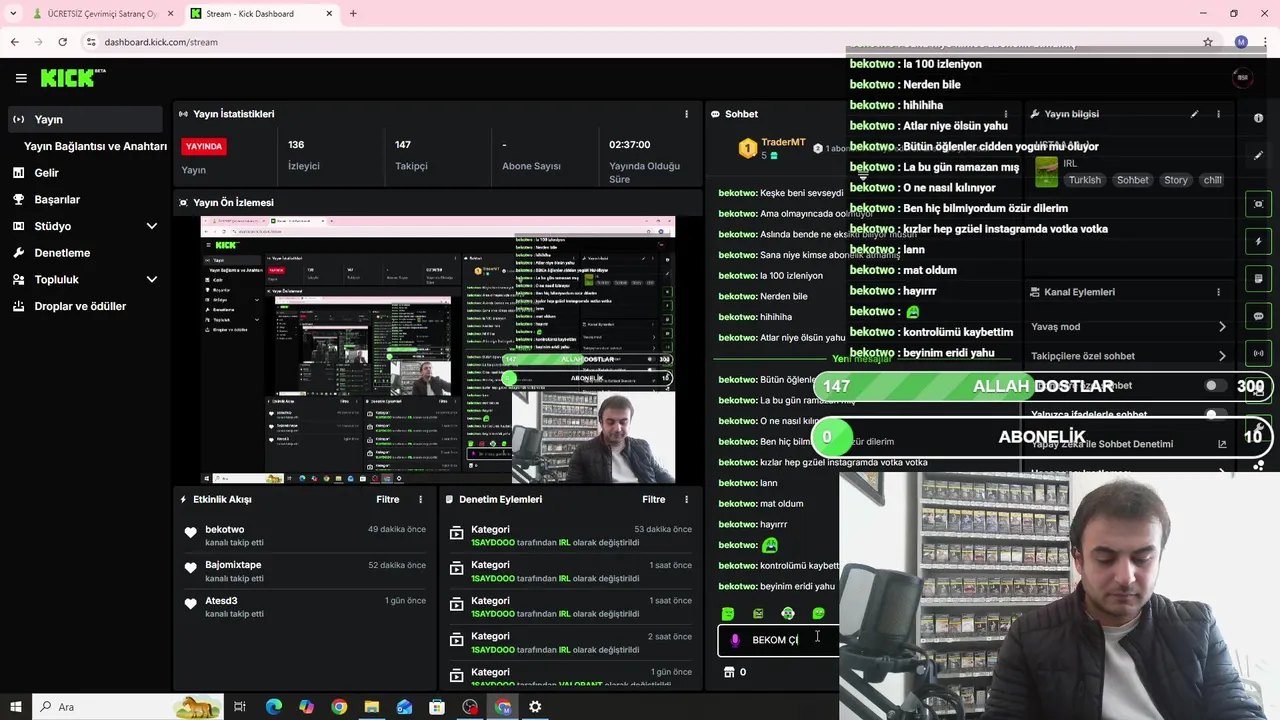Bookmark this page with star icon

pos(1208,42)
